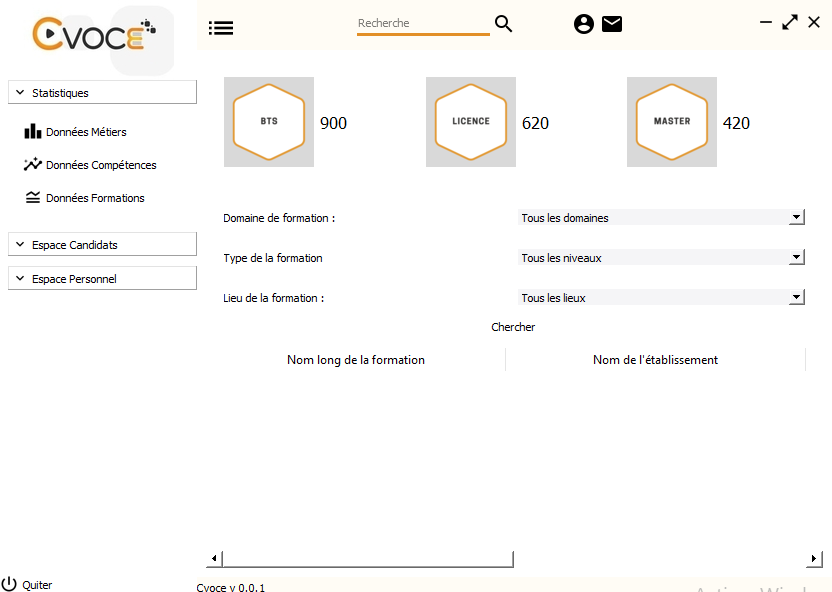Viewport: 832px width, 592px height.
Task: Open the messages envelope icon
Action: point(612,23)
